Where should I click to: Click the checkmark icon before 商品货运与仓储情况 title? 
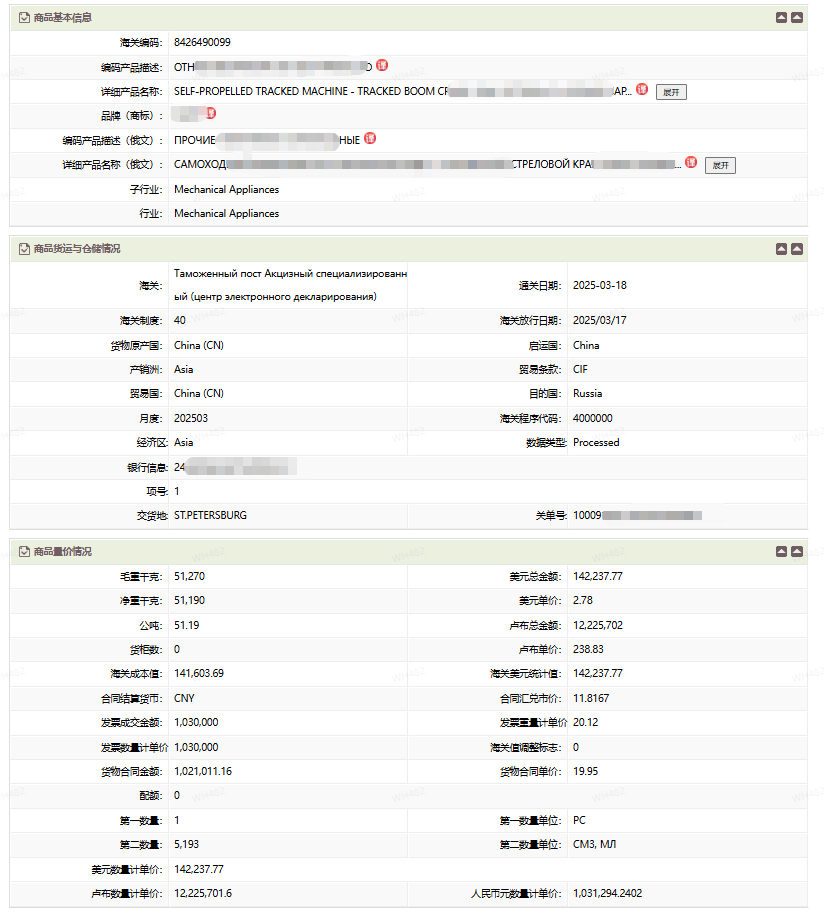pos(24,248)
